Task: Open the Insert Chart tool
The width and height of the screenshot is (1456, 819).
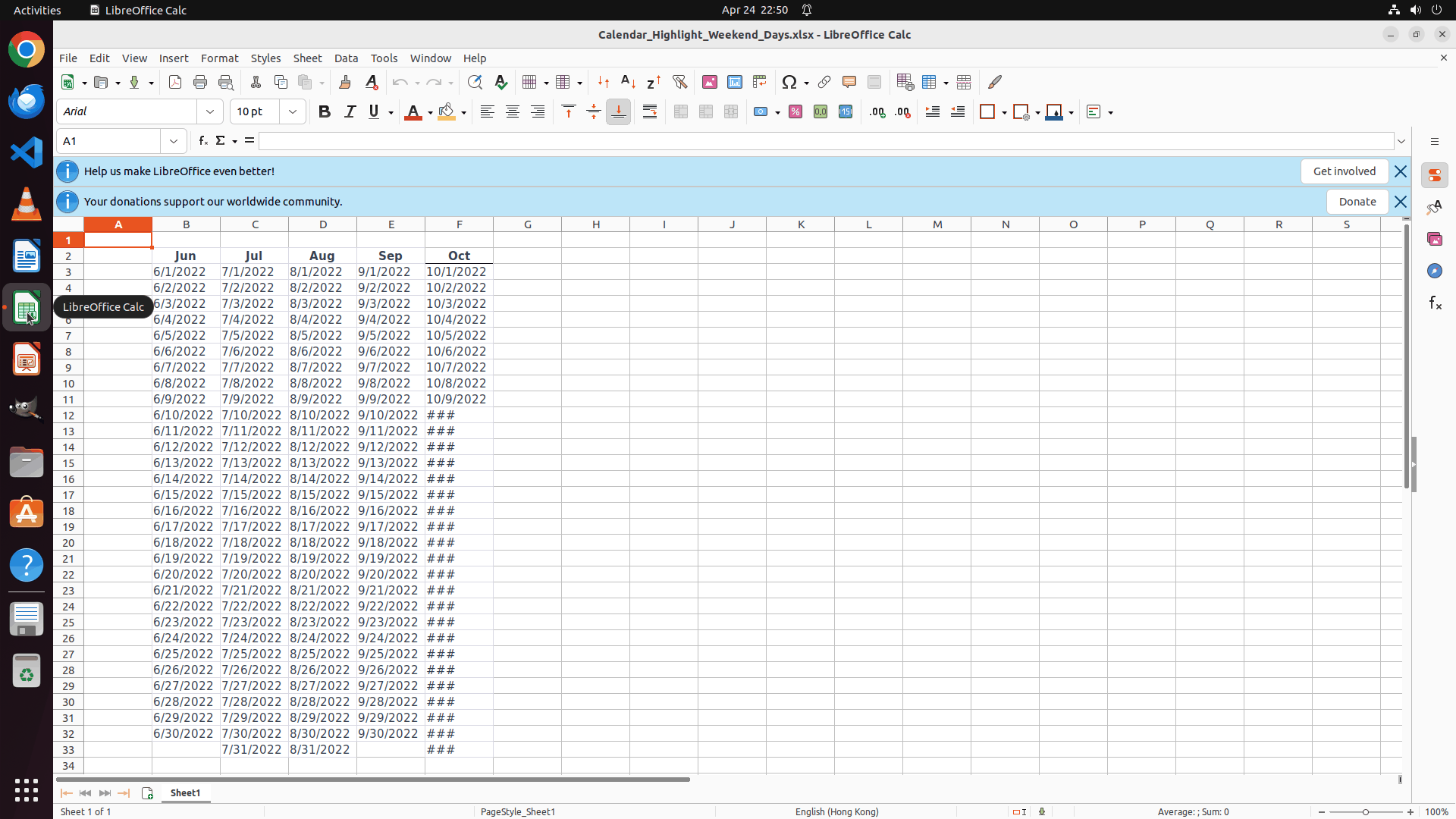Action: 735,82
